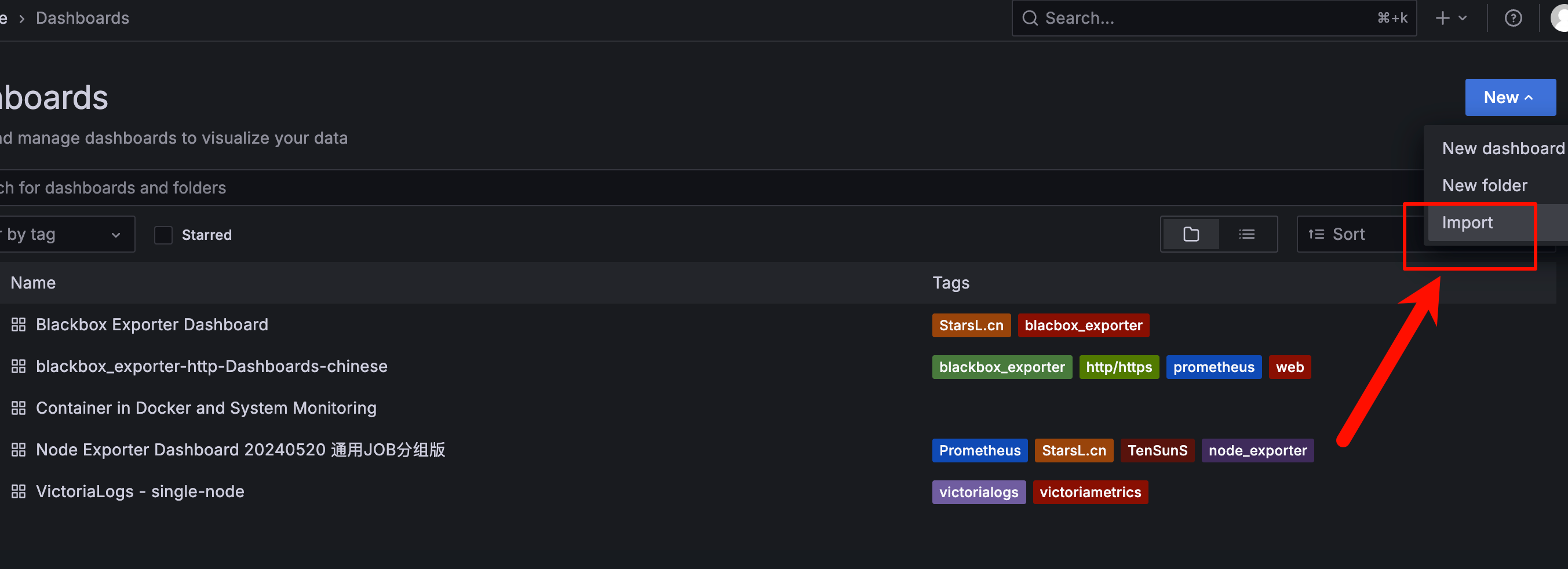This screenshot has height=569, width=1568.
Task: Enable the Starred checkbox filter
Action: click(x=163, y=235)
